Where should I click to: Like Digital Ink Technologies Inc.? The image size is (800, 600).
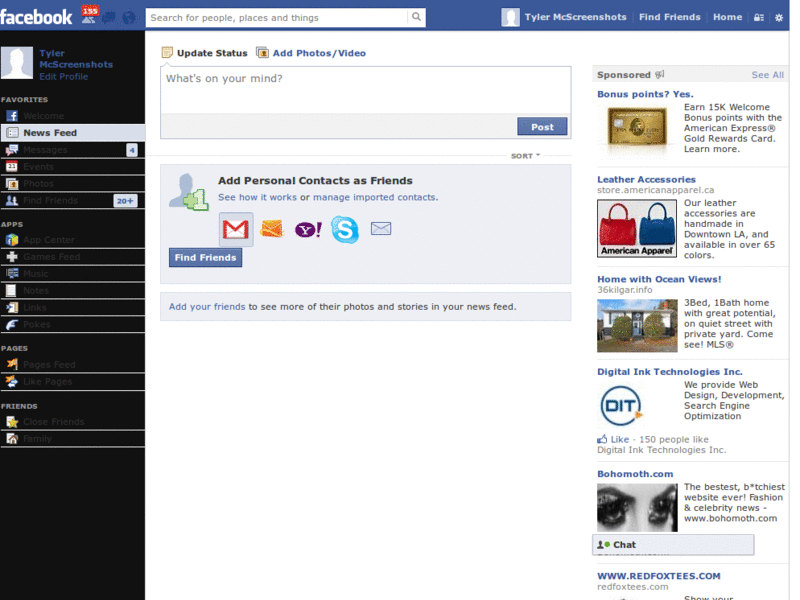(613, 439)
